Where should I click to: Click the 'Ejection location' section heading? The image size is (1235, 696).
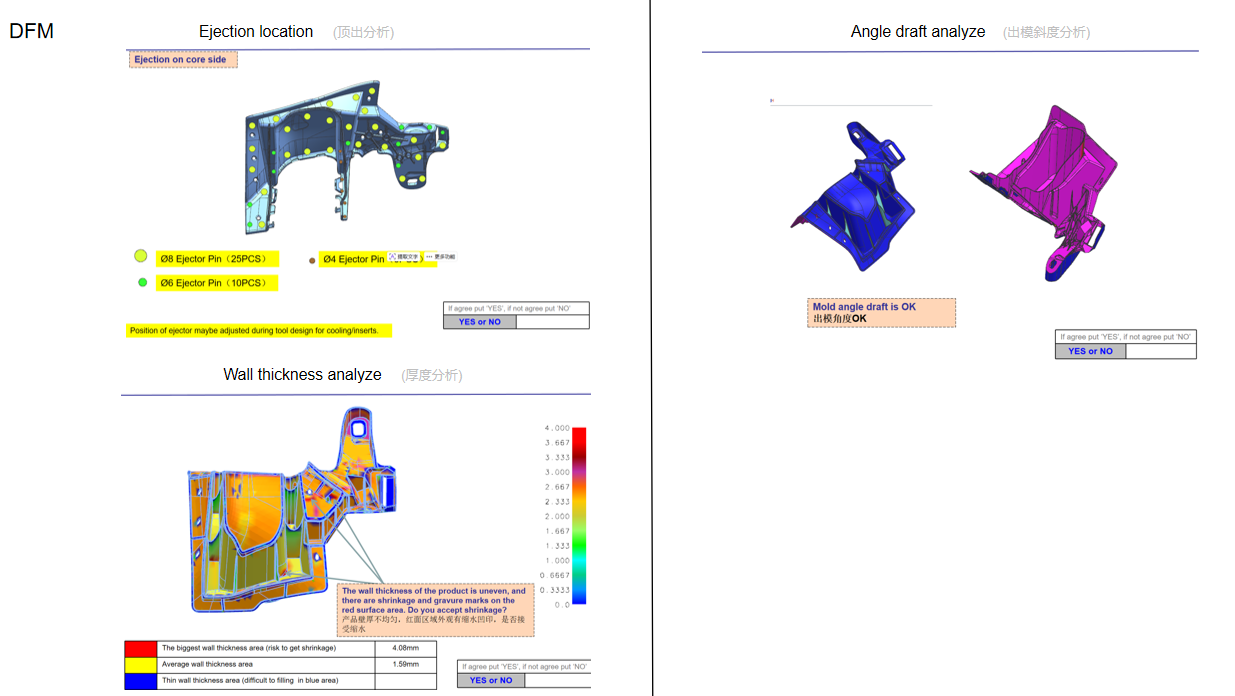click(x=256, y=32)
